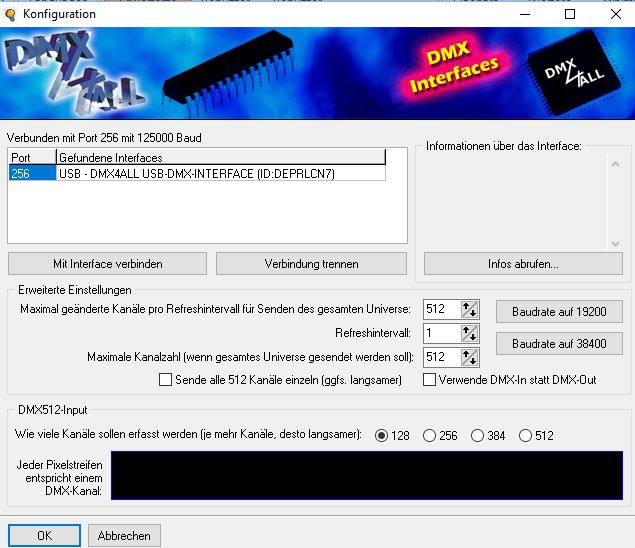Image resolution: width=635 pixels, height=548 pixels.
Task: Enable Sende alle 512 Kanäle einzeln checkbox
Action: (x=166, y=380)
